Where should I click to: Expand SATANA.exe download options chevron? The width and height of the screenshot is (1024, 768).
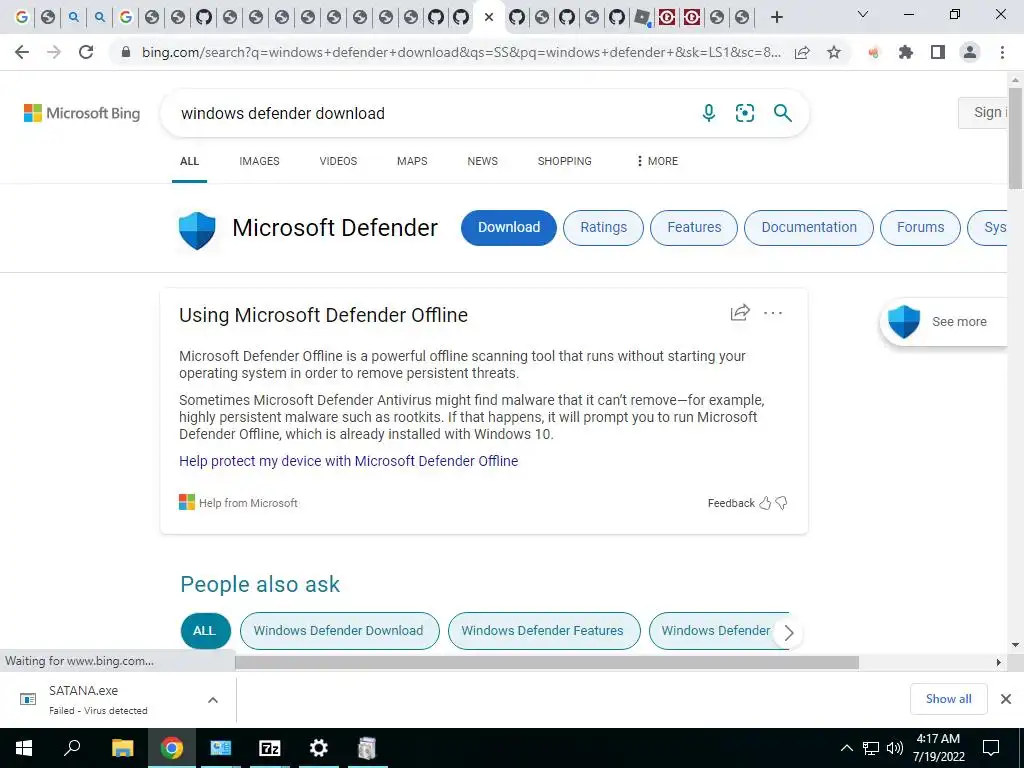pyautogui.click(x=213, y=699)
